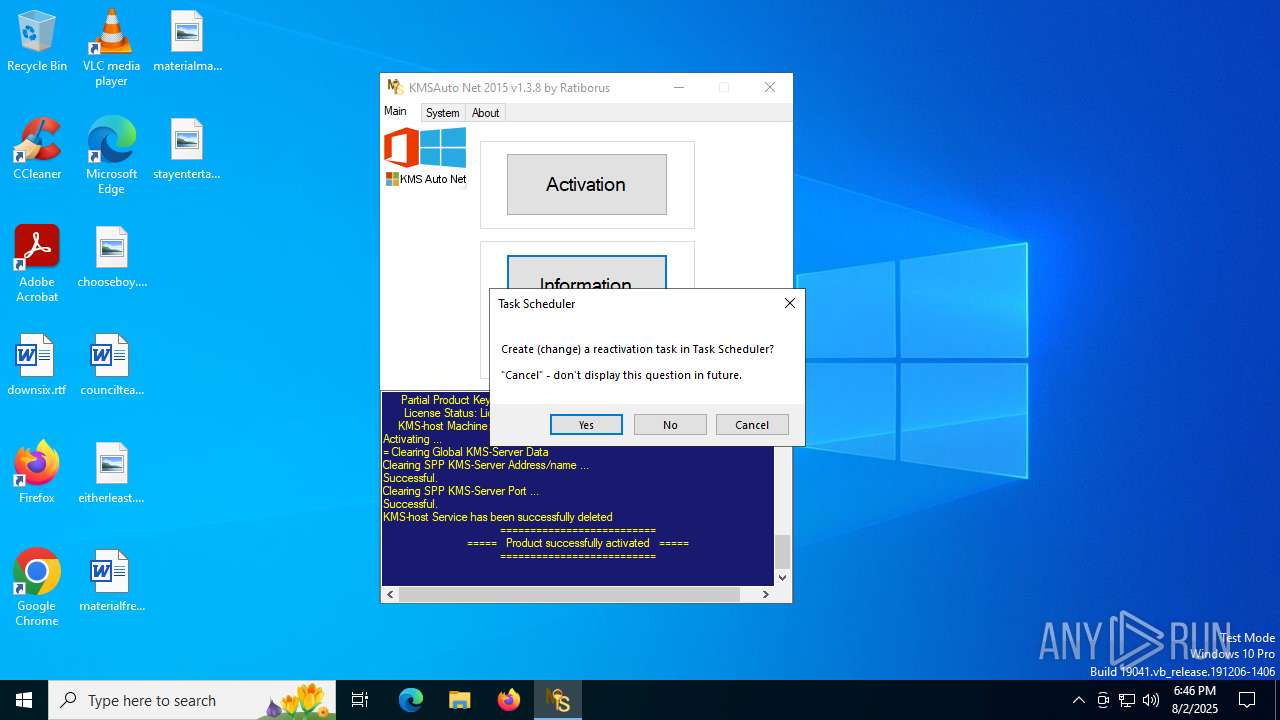Launch VLC media player shortcut
The width and height of the screenshot is (1280, 720).
111,48
